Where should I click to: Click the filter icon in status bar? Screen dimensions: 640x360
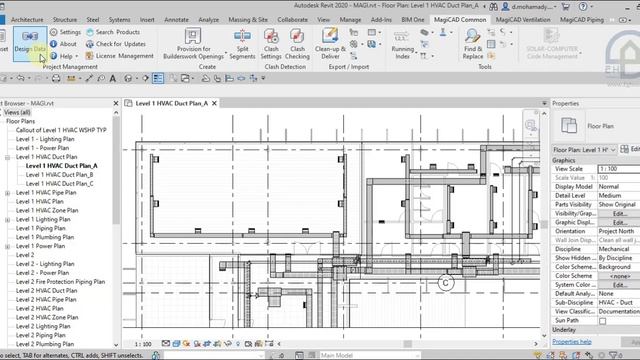point(613,355)
